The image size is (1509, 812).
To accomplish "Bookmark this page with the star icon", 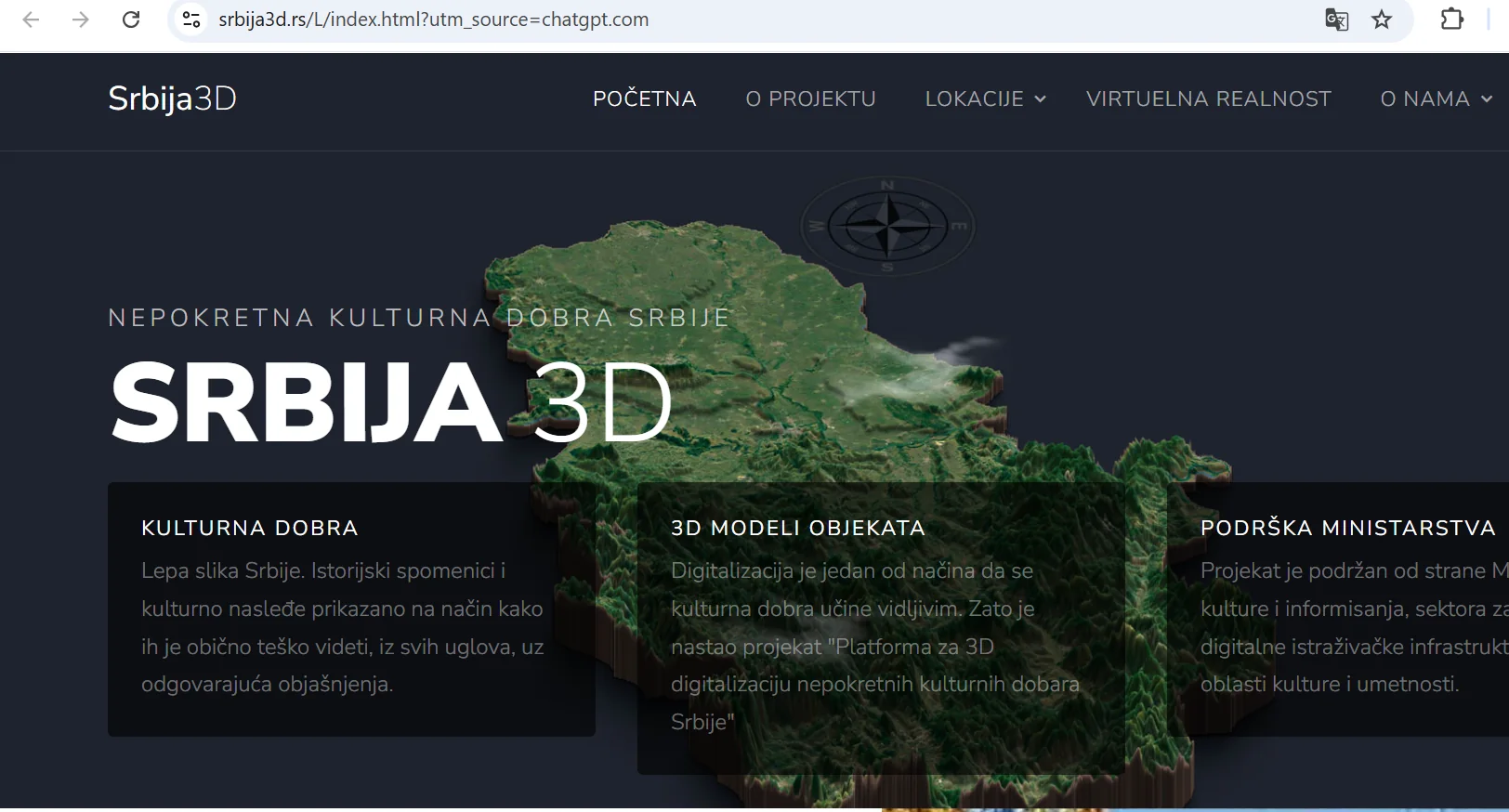I will (x=1382, y=20).
